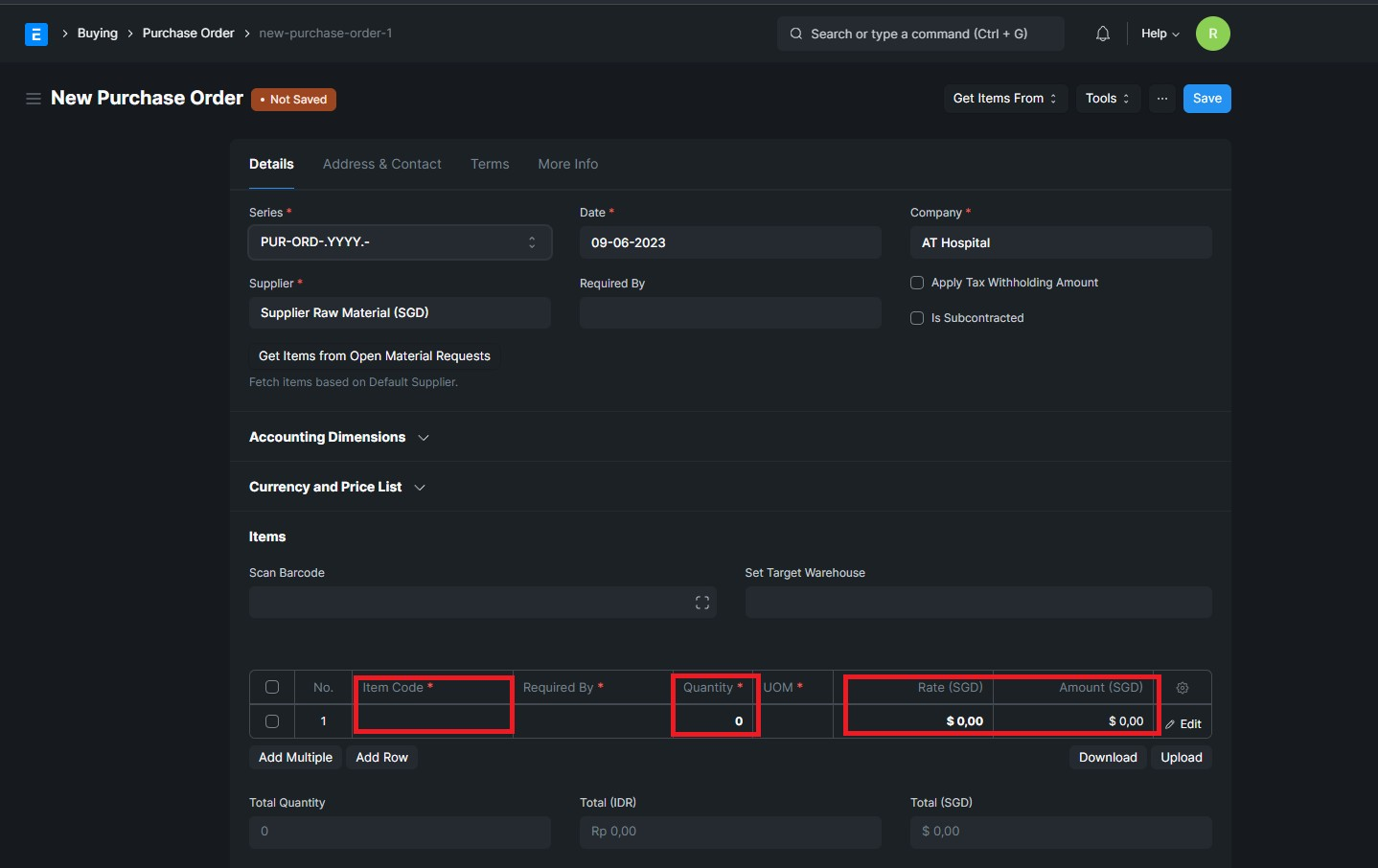1378x868 pixels.
Task: Check the Is Subcontracted box
Action: pos(916,317)
